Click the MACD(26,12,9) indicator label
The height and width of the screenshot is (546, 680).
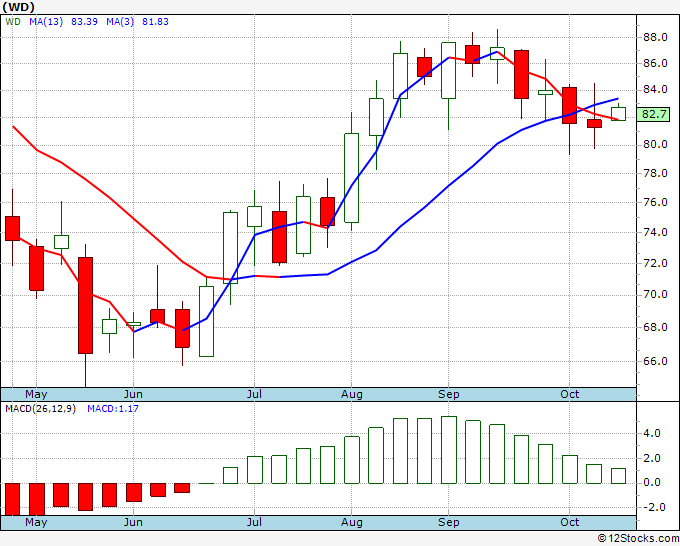40,409
